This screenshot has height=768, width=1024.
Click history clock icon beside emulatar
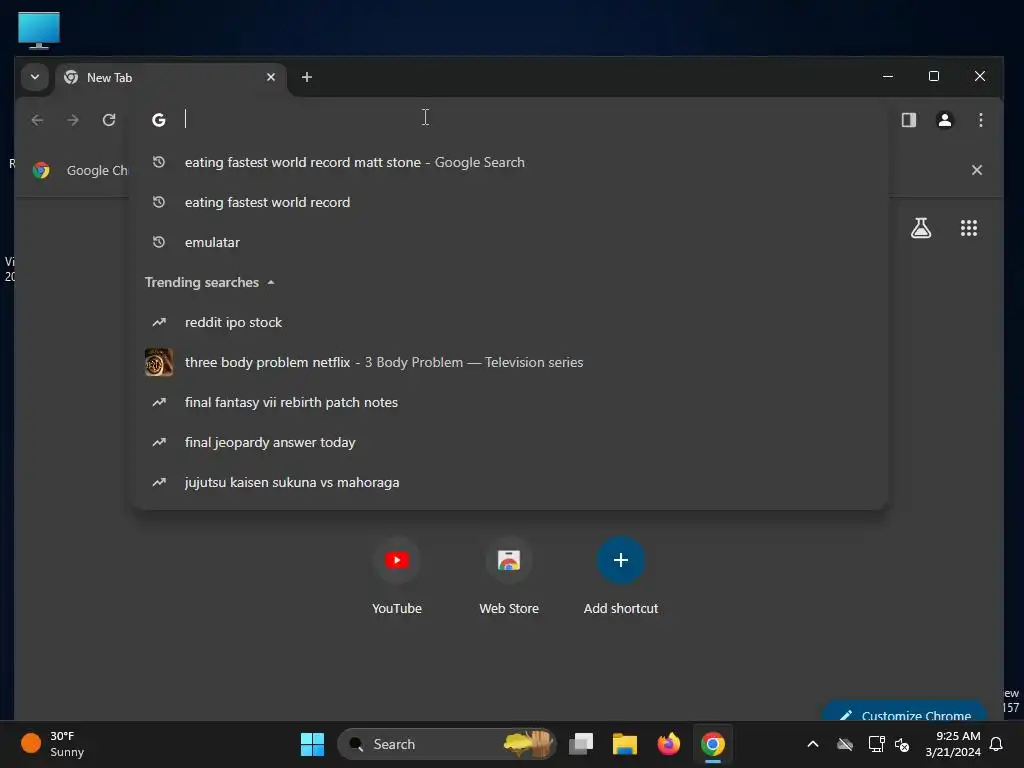coord(159,242)
